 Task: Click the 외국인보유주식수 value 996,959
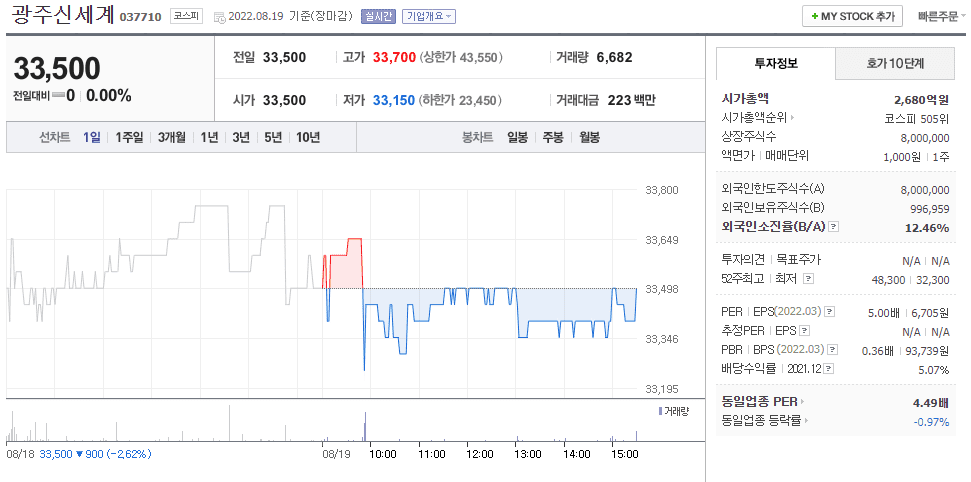pos(928,209)
